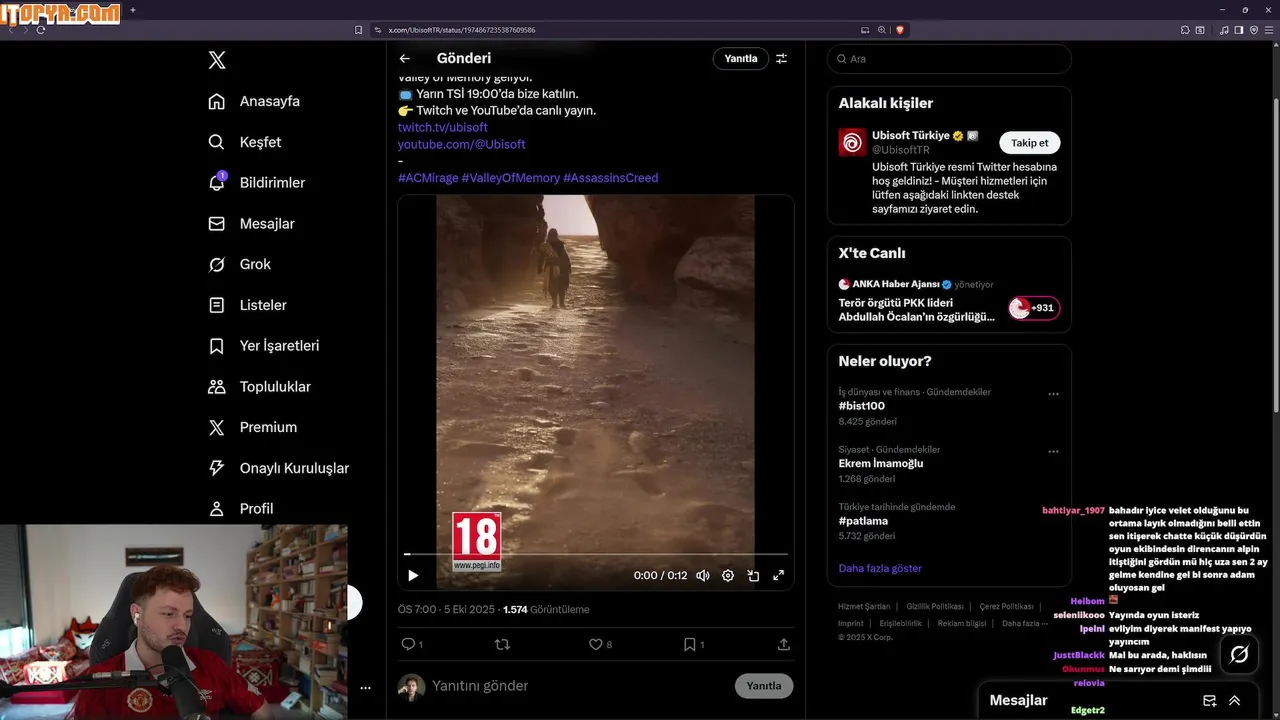Share the post
1280x720 pixels.
[784, 644]
